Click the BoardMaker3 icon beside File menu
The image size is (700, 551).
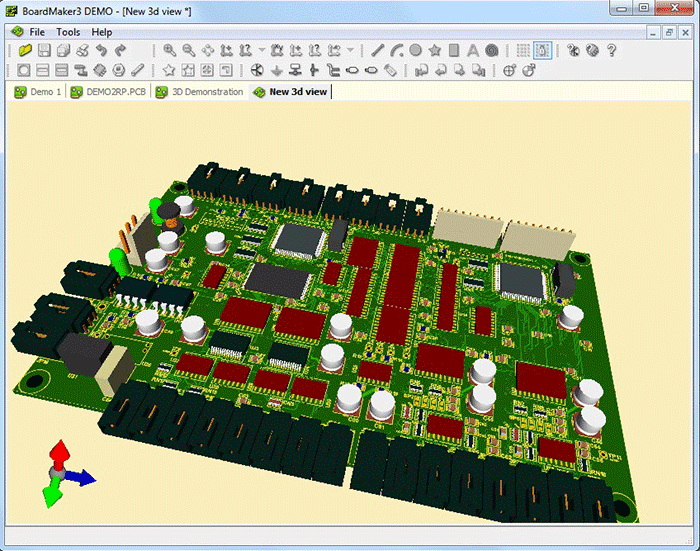17,32
